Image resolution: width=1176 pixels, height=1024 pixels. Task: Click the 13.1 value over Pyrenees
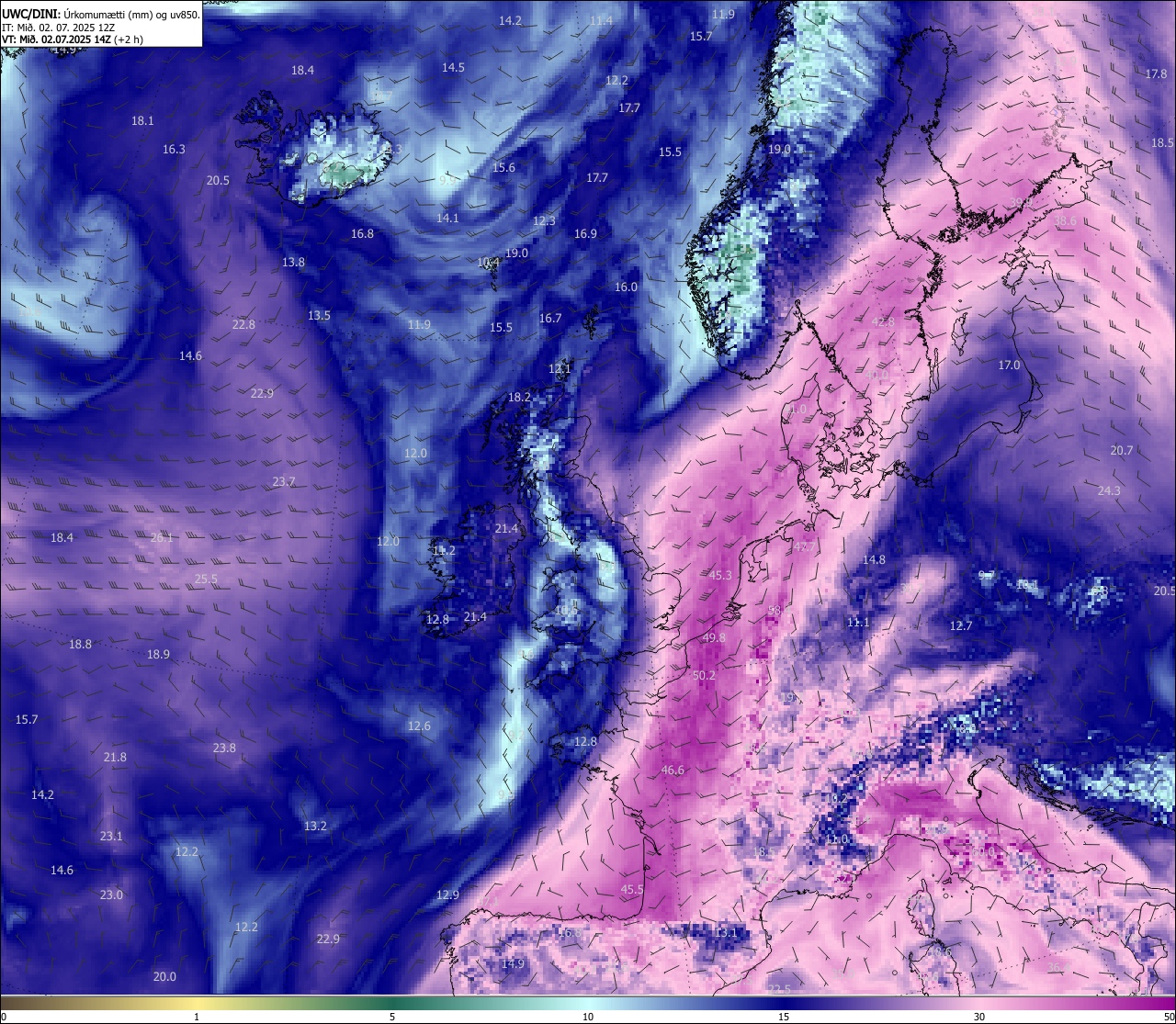[726, 932]
